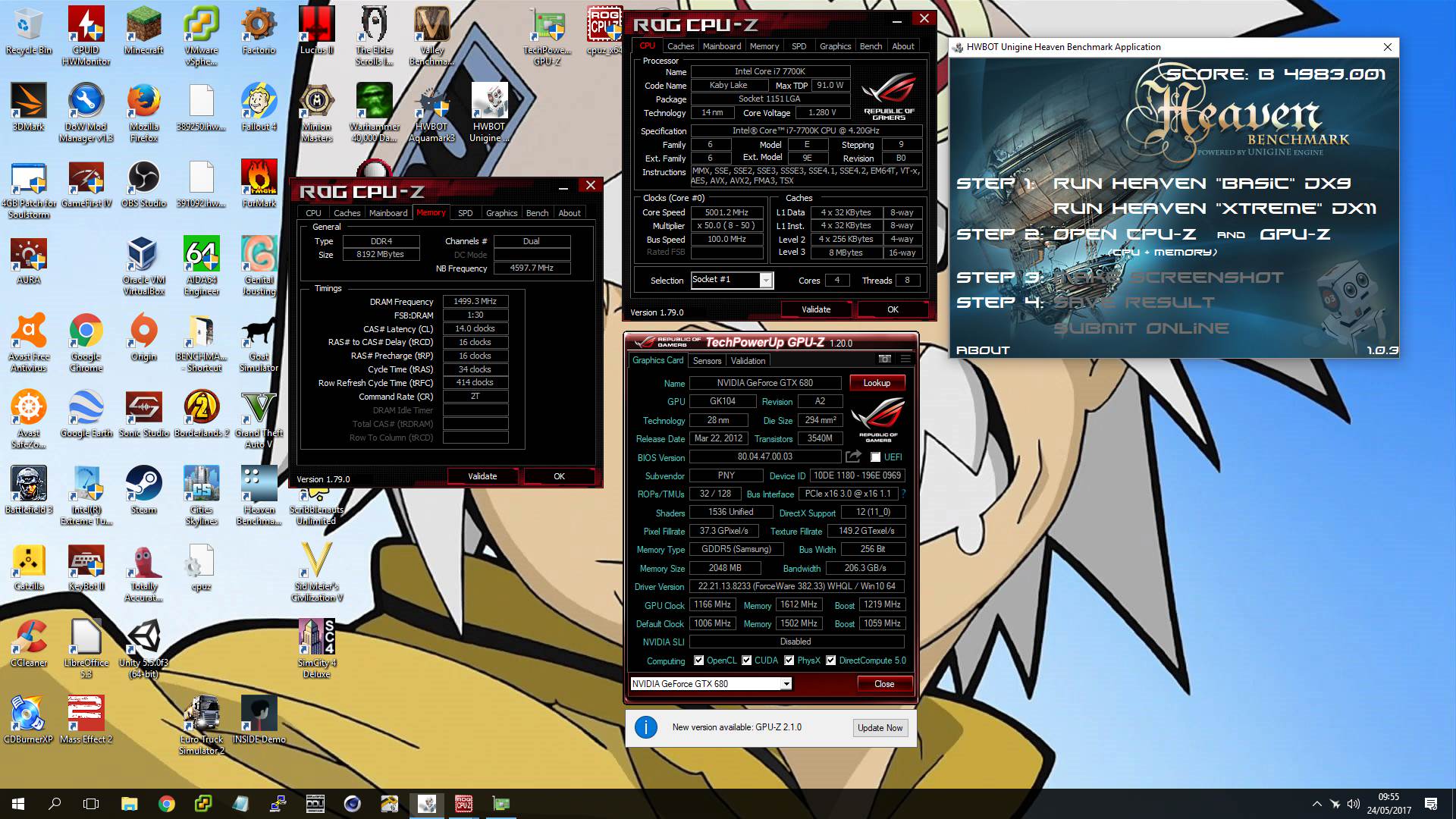Screen dimensions: 1456x819
Task: Click the PCIe bus interface question mark
Action: [x=903, y=494]
